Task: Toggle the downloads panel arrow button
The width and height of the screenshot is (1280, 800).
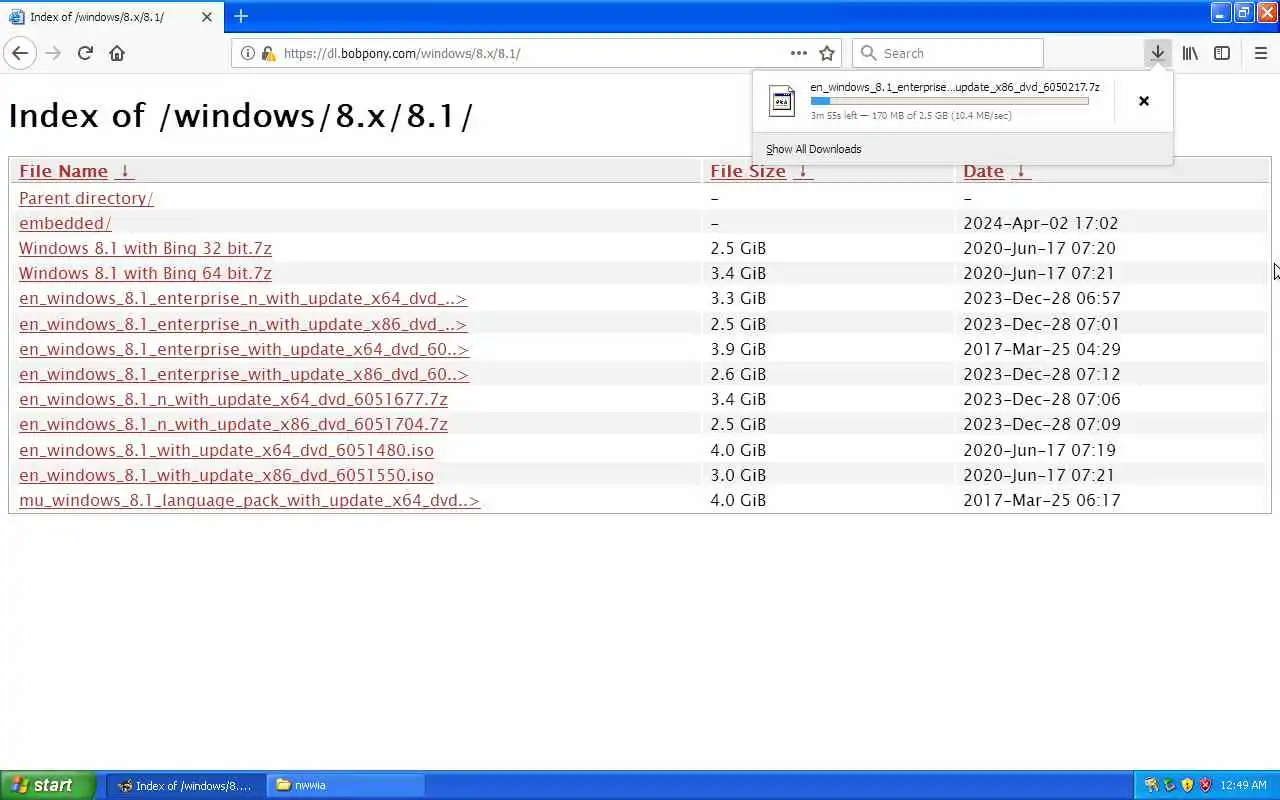Action: (x=1157, y=53)
